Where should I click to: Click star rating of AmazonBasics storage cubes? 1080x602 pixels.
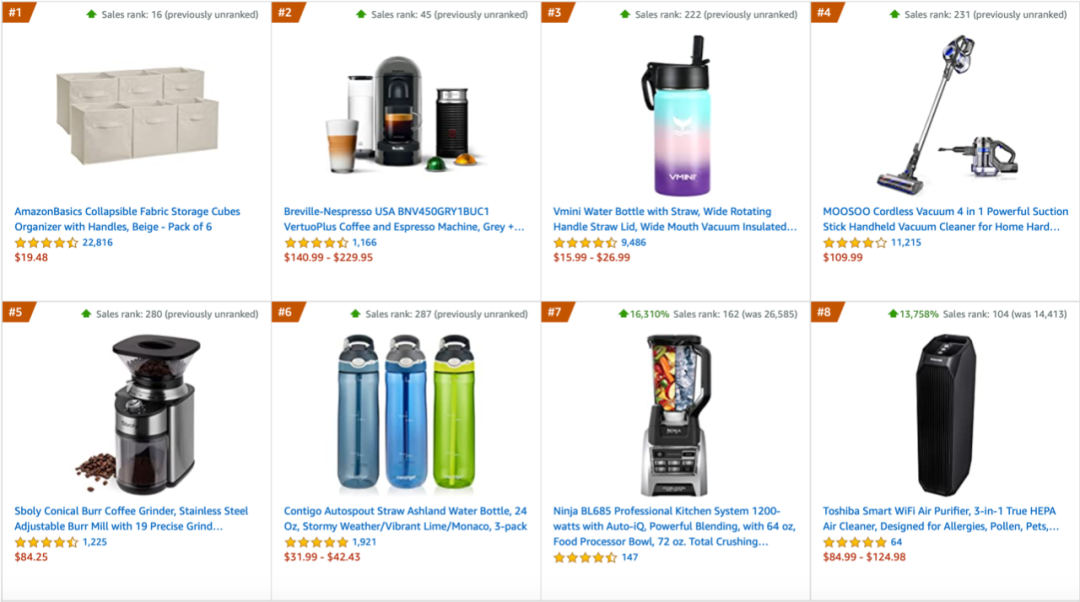click(x=46, y=243)
